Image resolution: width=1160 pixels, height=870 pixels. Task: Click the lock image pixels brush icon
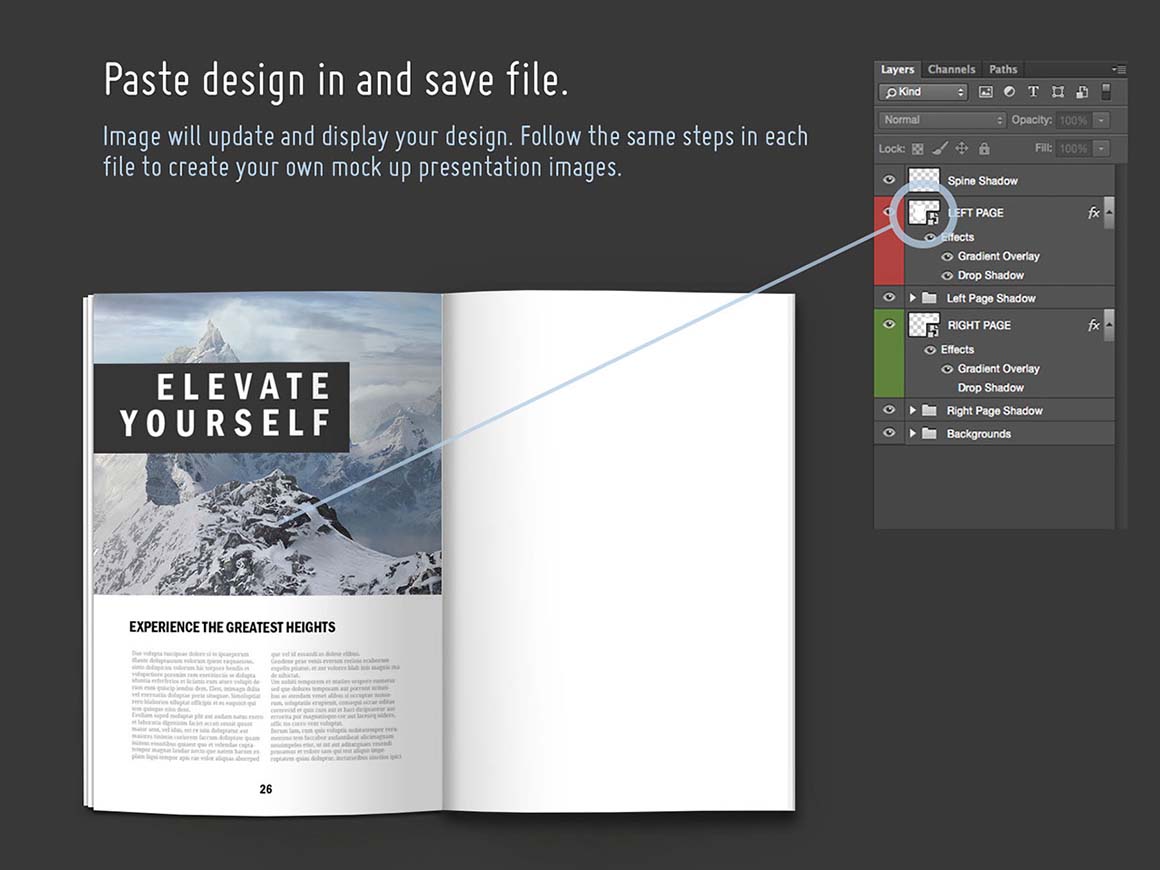point(939,149)
